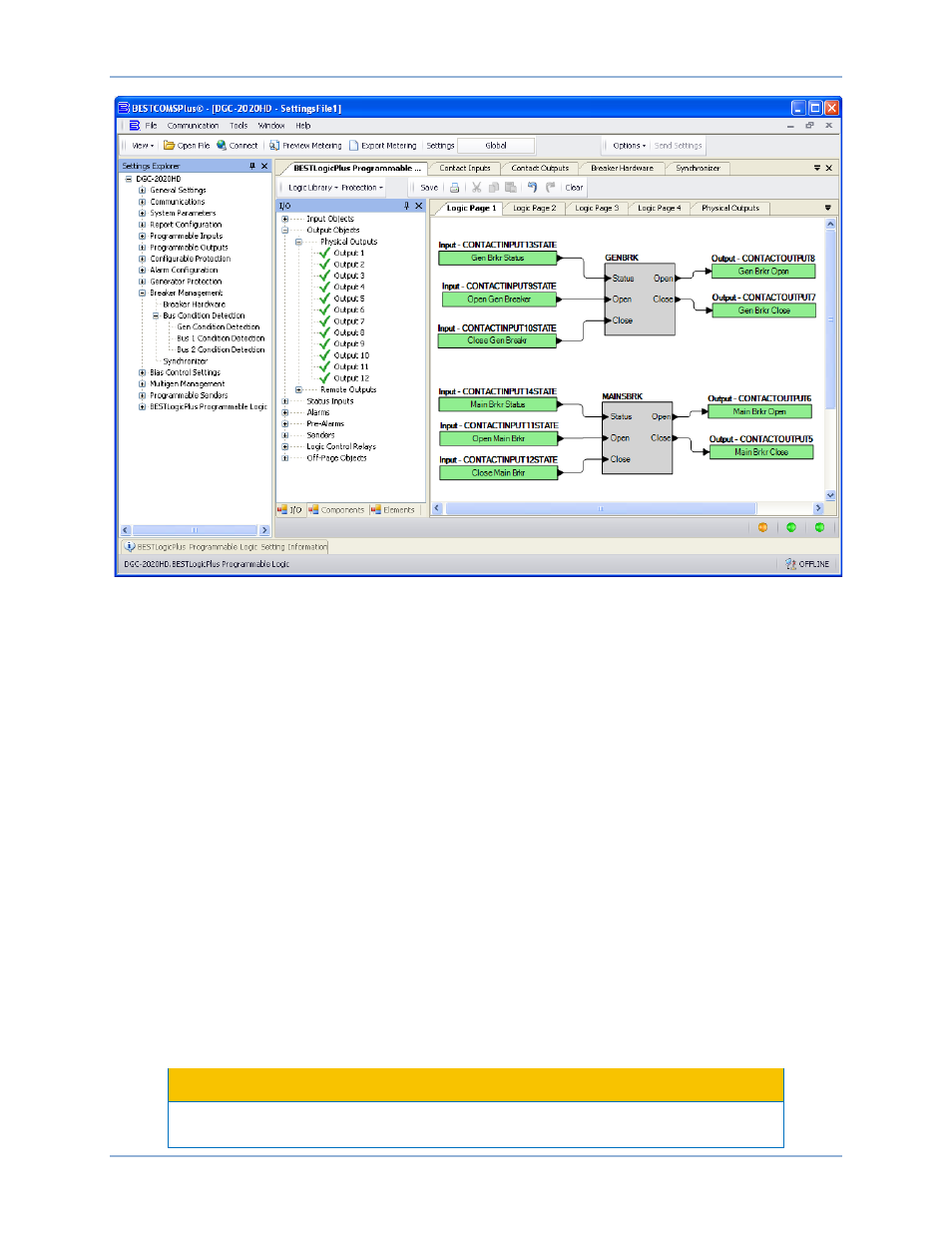Open the Synchronizer tab
952x1233 pixels.
point(698,169)
